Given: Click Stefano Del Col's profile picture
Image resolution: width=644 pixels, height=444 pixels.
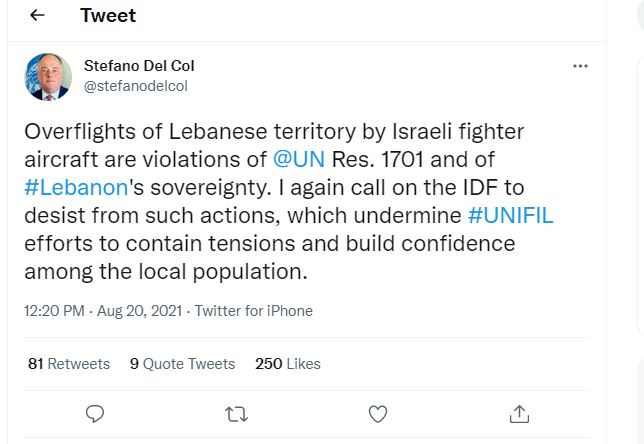Looking at the screenshot, I should pos(48,76).
